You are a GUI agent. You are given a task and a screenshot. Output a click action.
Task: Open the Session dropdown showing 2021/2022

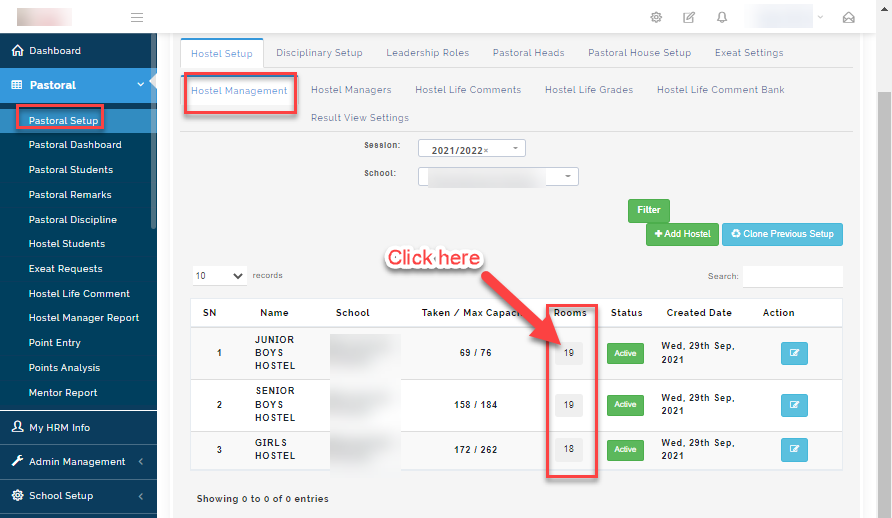(472, 148)
